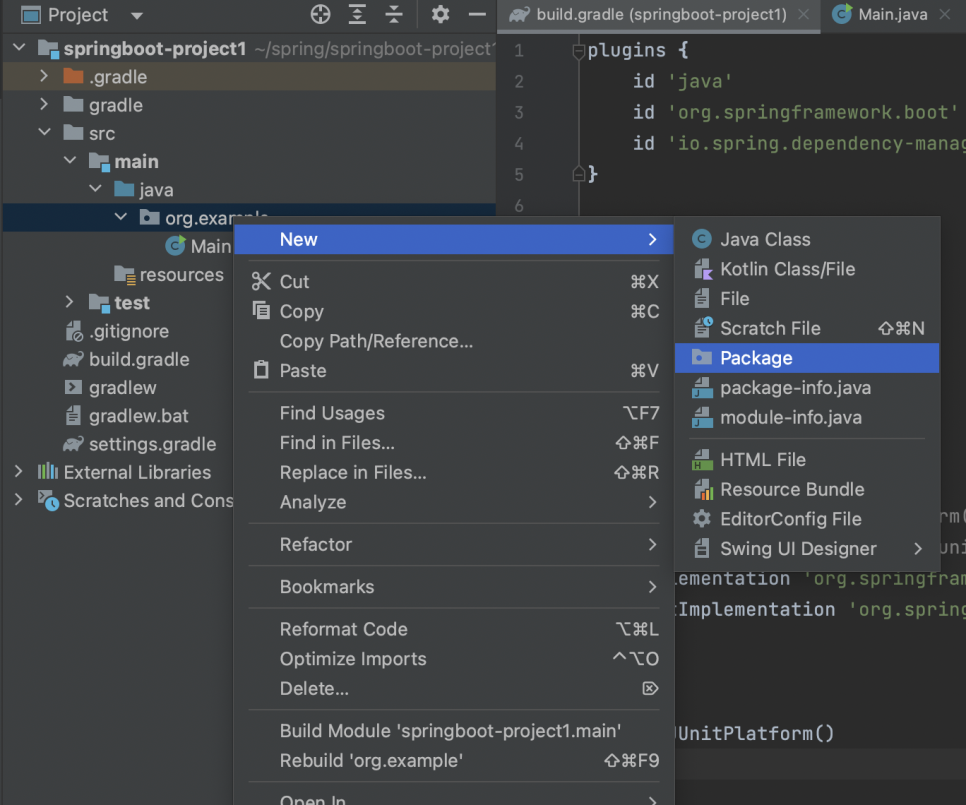The image size is (966, 805).
Task: Click the HTML File icon
Action: click(x=702, y=459)
